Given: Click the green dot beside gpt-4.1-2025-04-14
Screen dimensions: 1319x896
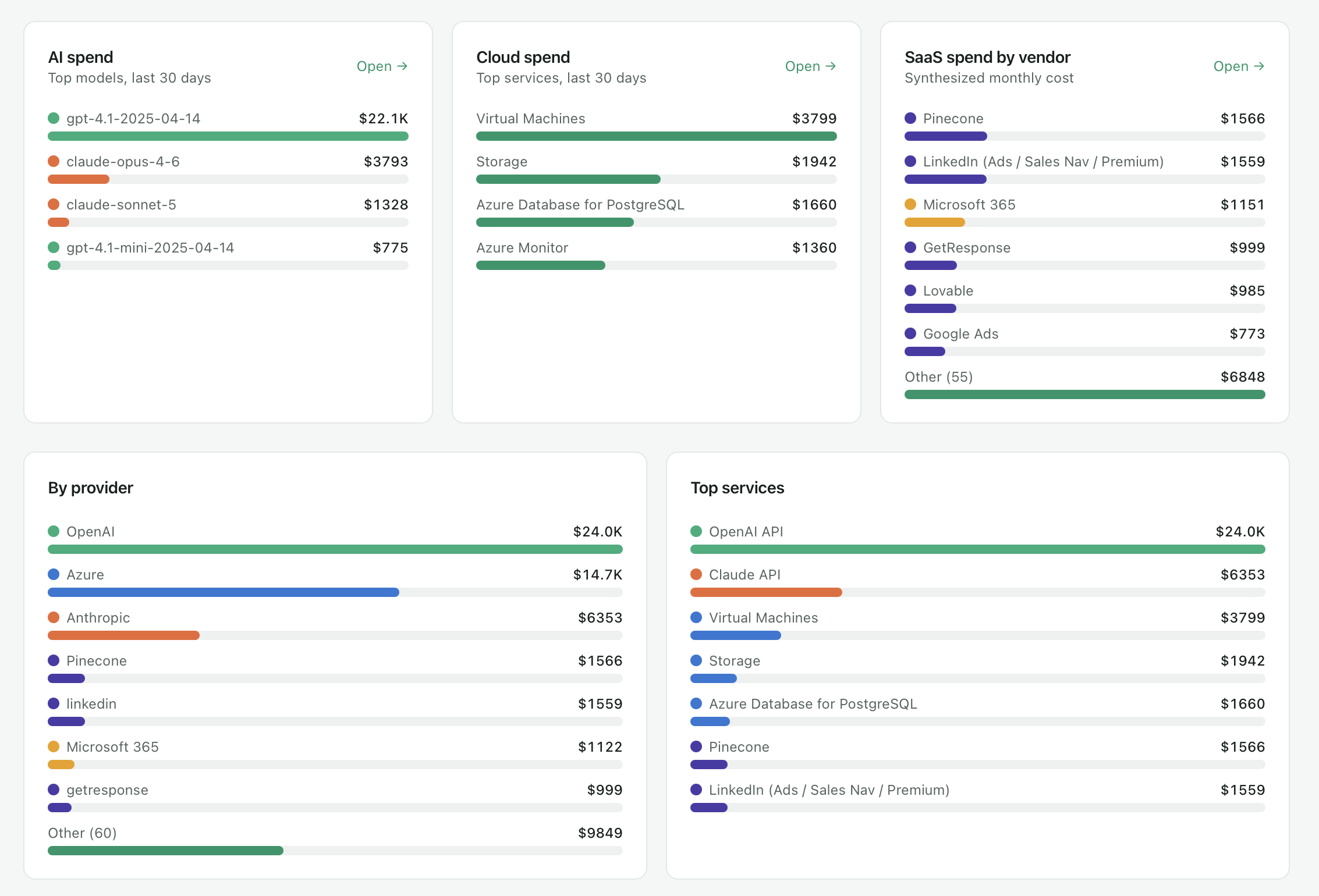Looking at the screenshot, I should [x=54, y=118].
